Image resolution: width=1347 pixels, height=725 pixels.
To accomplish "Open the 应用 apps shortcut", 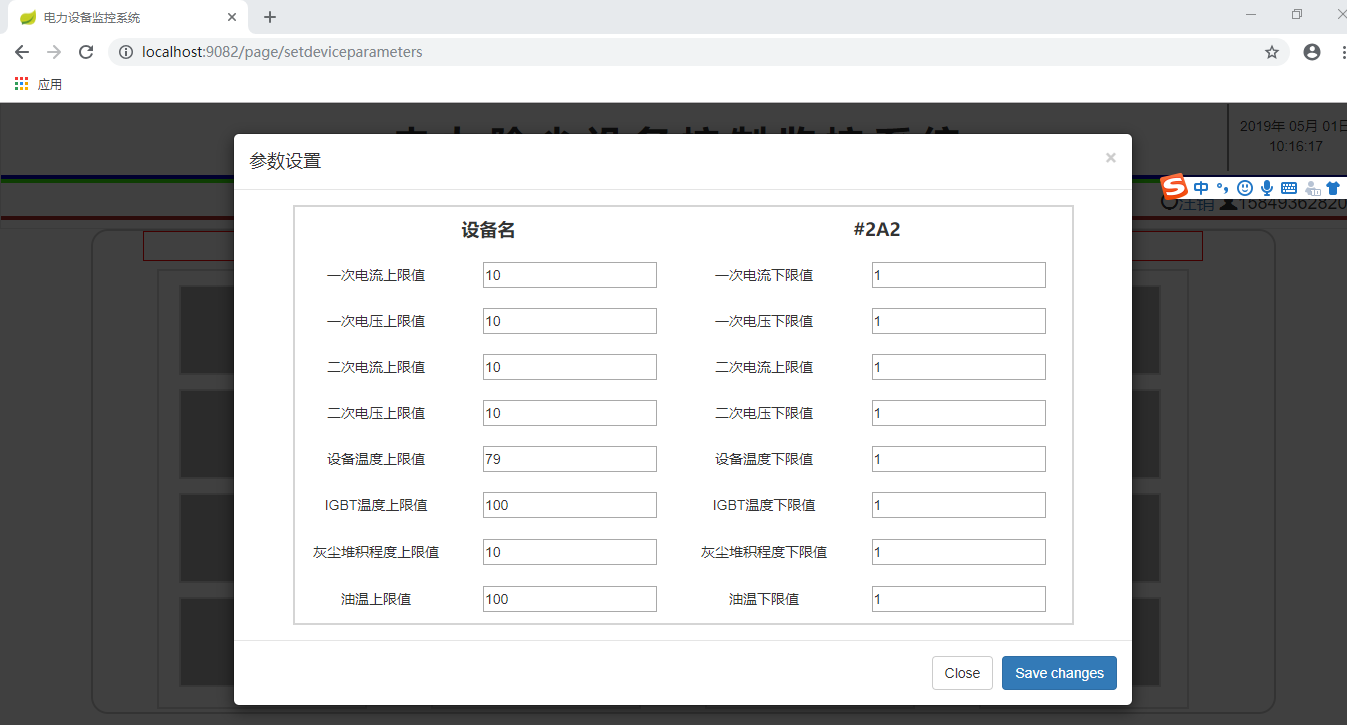I will tap(39, 85).
